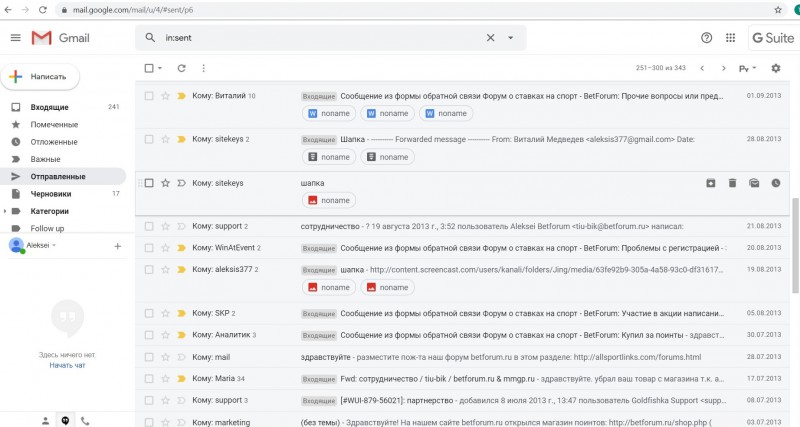Open first noname Word attachment for Виталий message
The width and height of the screenshot is (800, 427).
[x=329, y=113]
